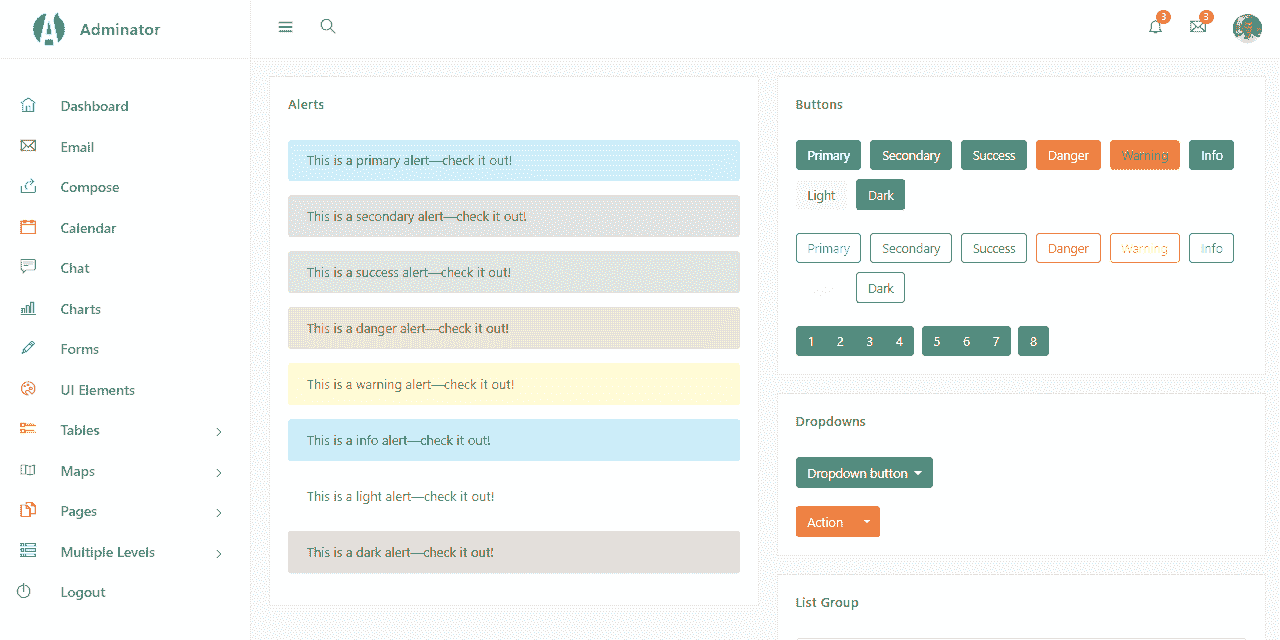The height and width of the screenshot is (640, 1280).
Task: Expand the Tables submenu chevron
Action: 219,431
